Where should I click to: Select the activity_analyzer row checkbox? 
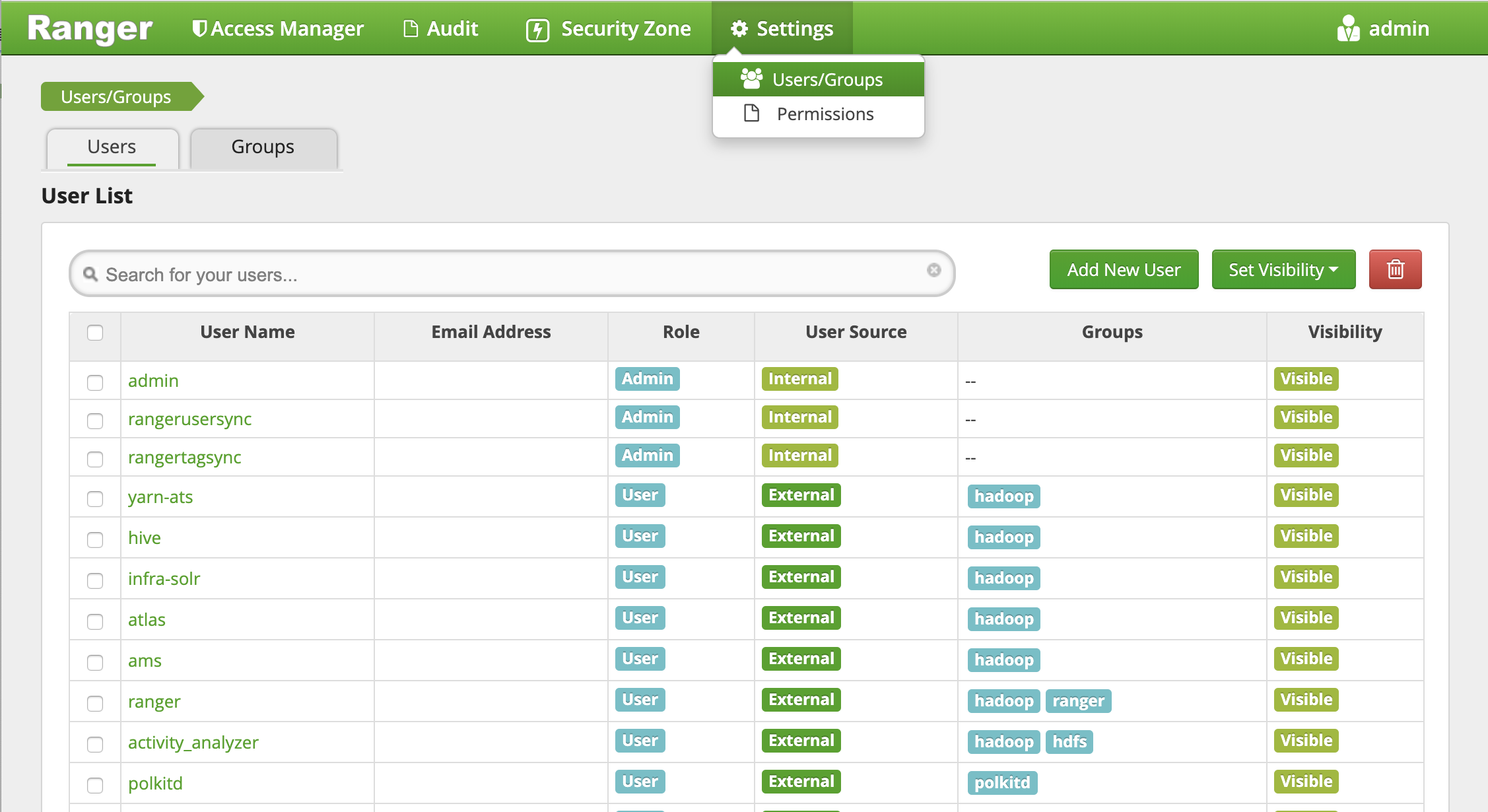[x=95, y=744]
